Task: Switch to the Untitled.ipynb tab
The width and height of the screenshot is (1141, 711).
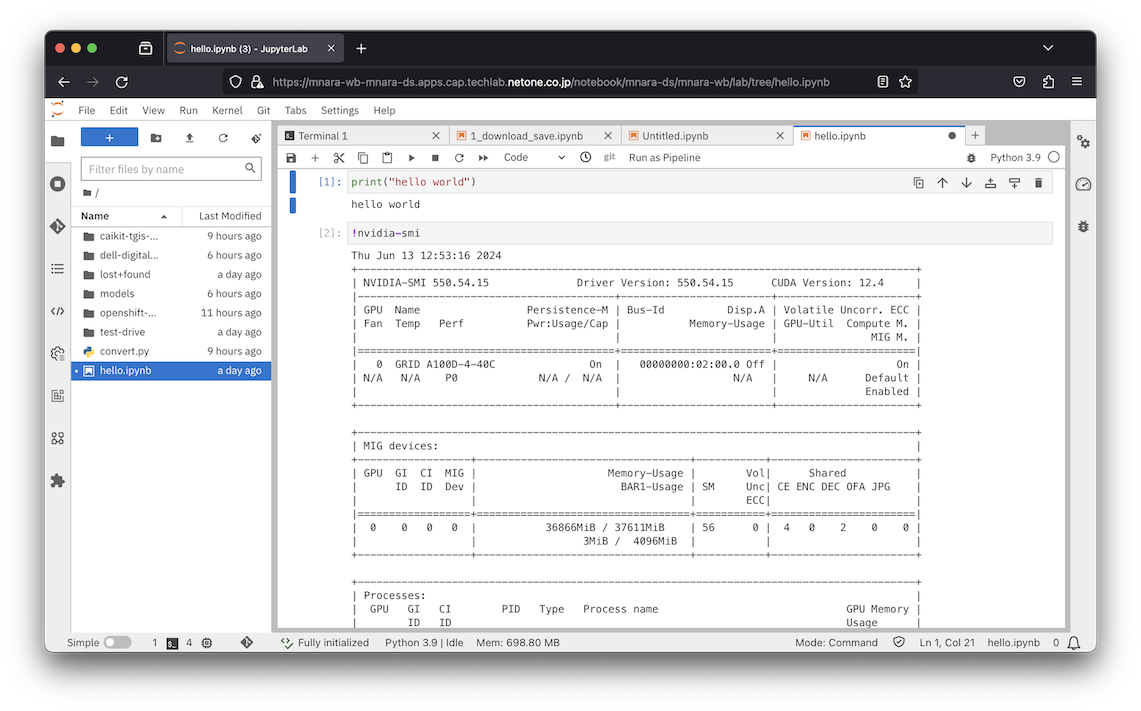Action: click(707, 136)
